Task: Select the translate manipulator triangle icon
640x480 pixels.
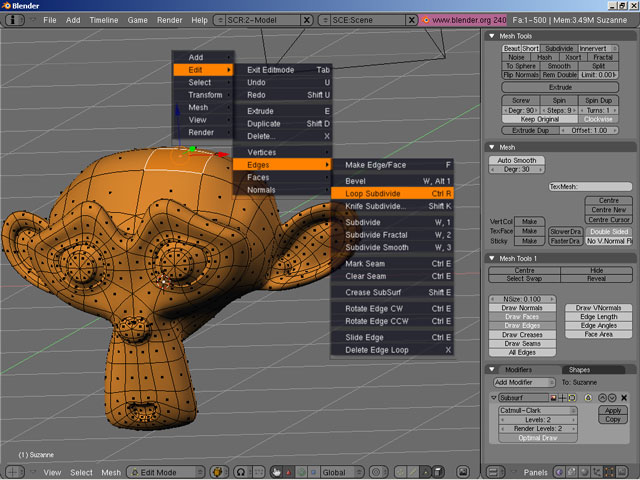Action: point(289,472)
